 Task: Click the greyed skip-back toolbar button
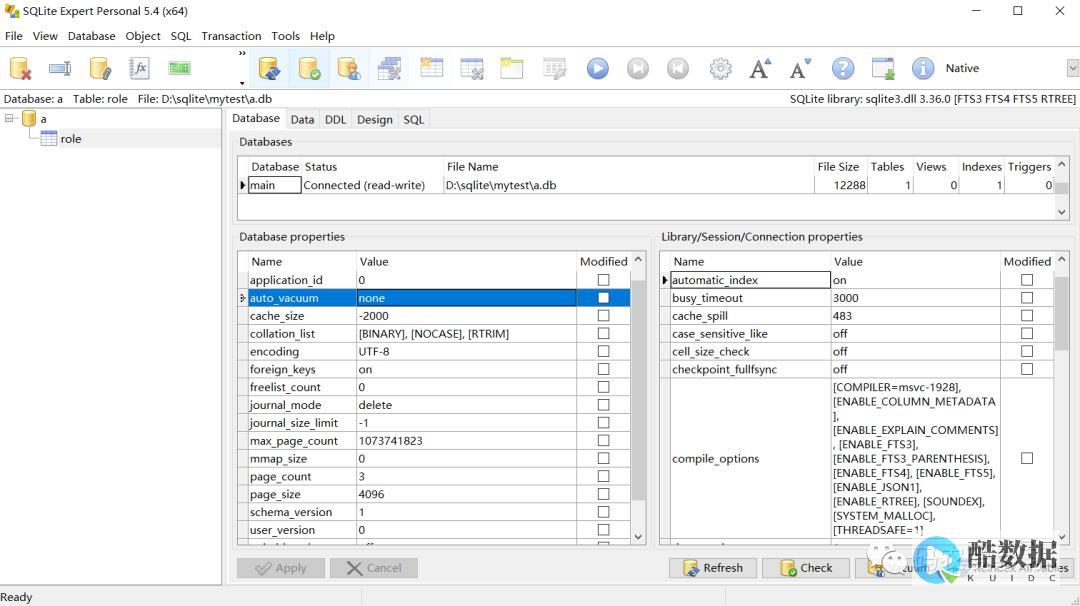point(678,68)
